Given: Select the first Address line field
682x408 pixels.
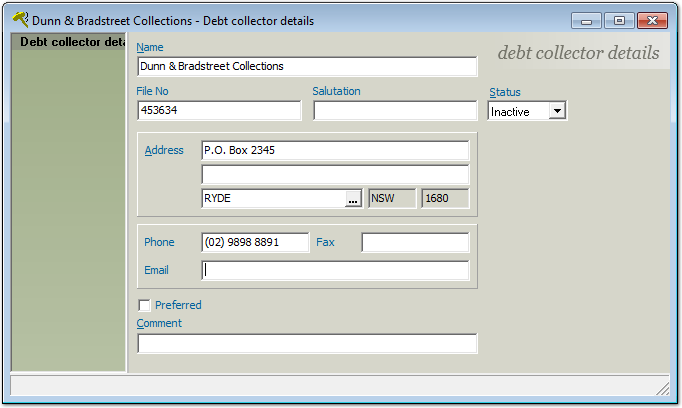Looking at the screenshot, I should [x=334, y=151].
